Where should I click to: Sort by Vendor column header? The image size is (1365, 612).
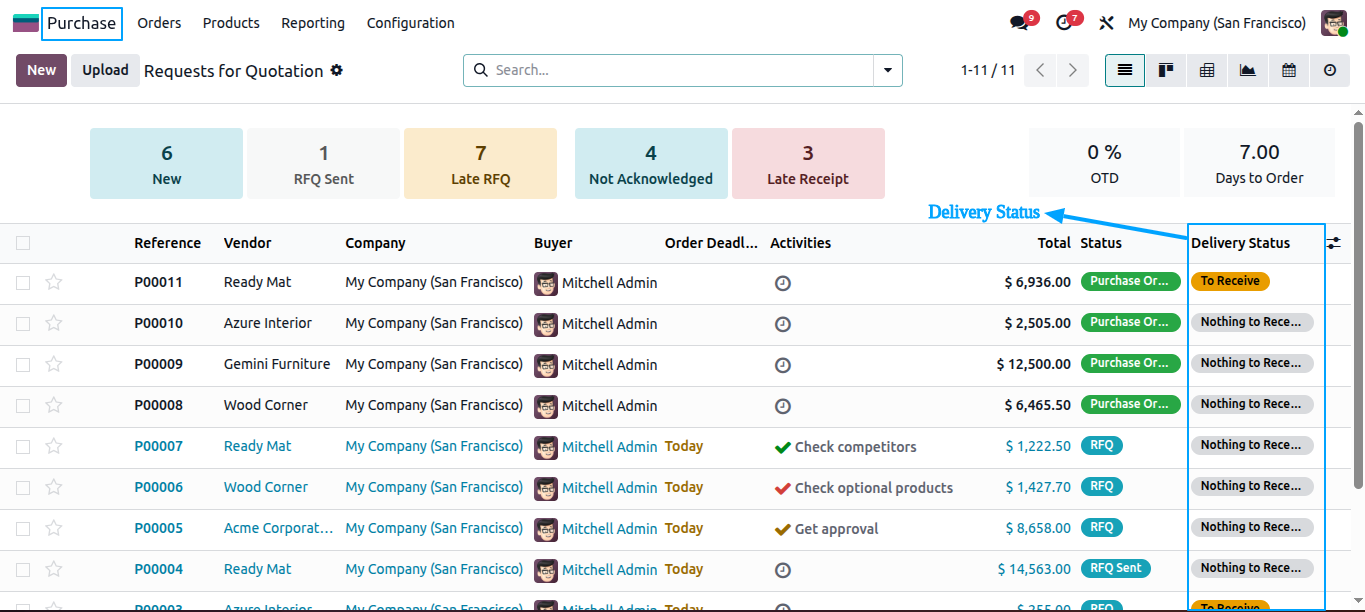247,243
